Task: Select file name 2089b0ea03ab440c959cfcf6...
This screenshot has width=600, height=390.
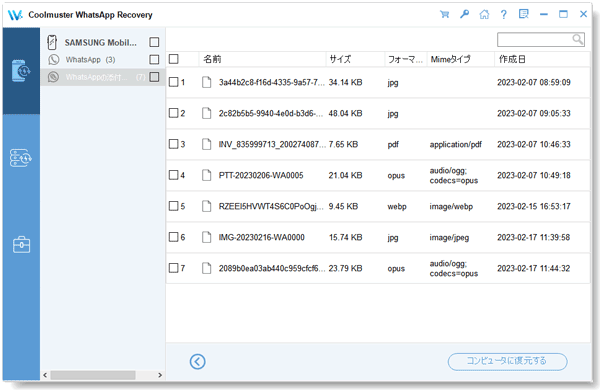Action: pyautogui.click(x=272, y=268)
